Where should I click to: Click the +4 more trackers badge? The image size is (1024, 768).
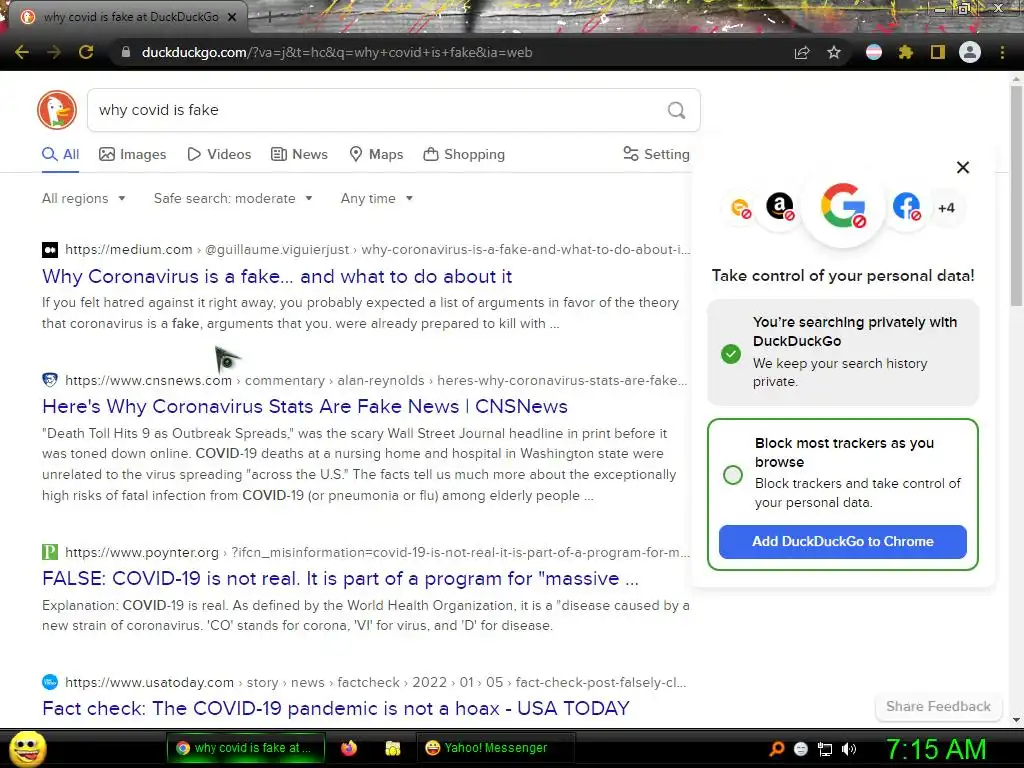pos(946,208)
